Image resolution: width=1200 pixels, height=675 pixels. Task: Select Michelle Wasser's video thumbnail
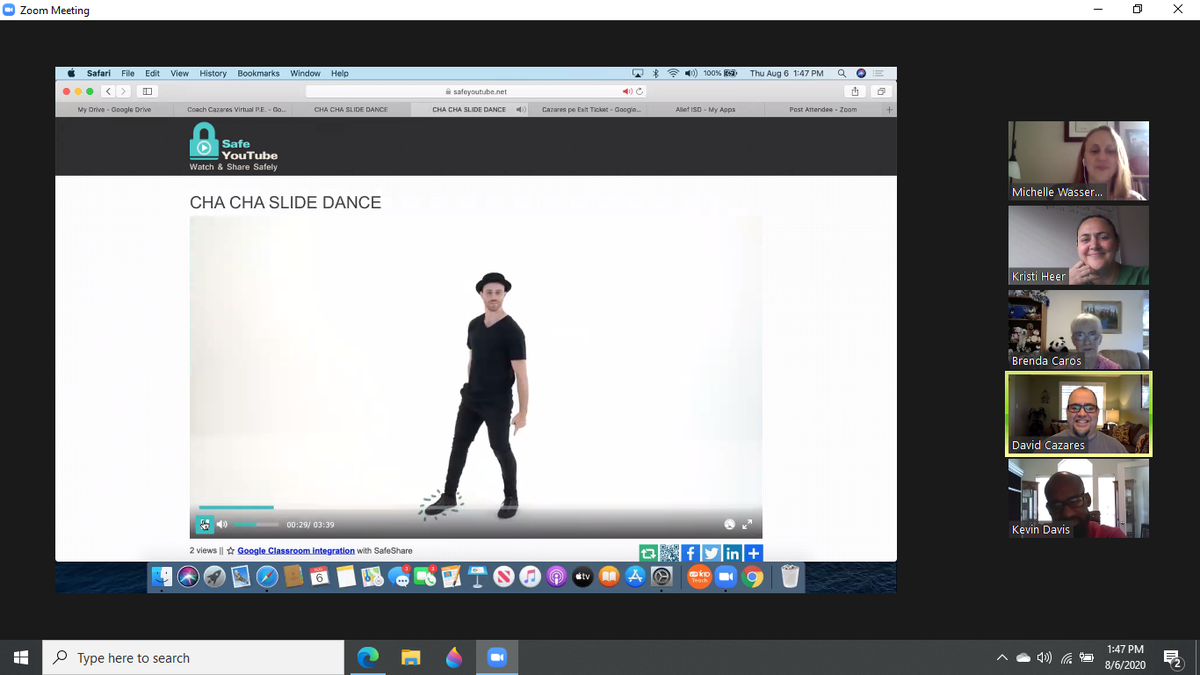pos(1078,160)
